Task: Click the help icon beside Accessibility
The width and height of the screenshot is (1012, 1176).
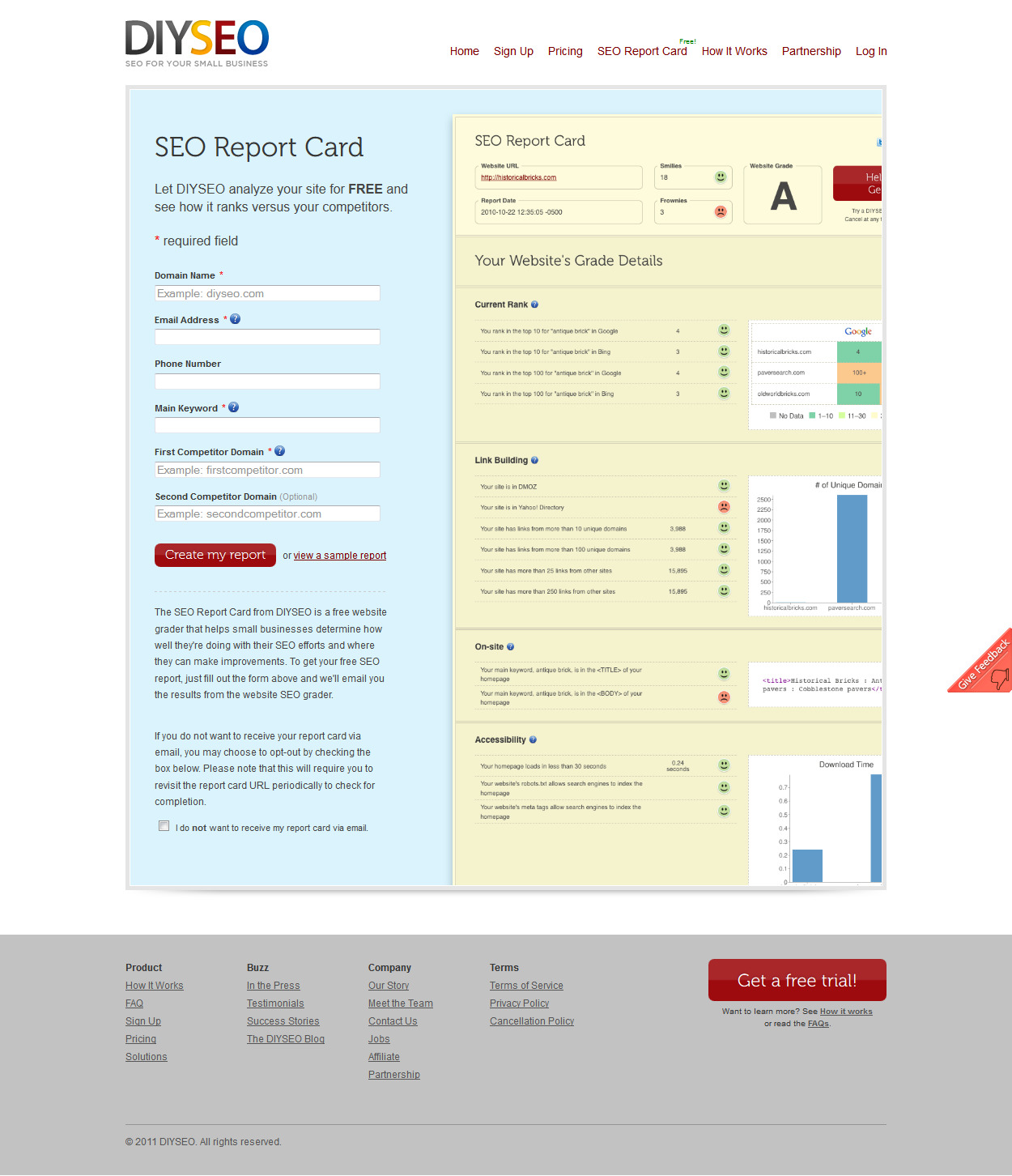Action: (x=533, y=739)
